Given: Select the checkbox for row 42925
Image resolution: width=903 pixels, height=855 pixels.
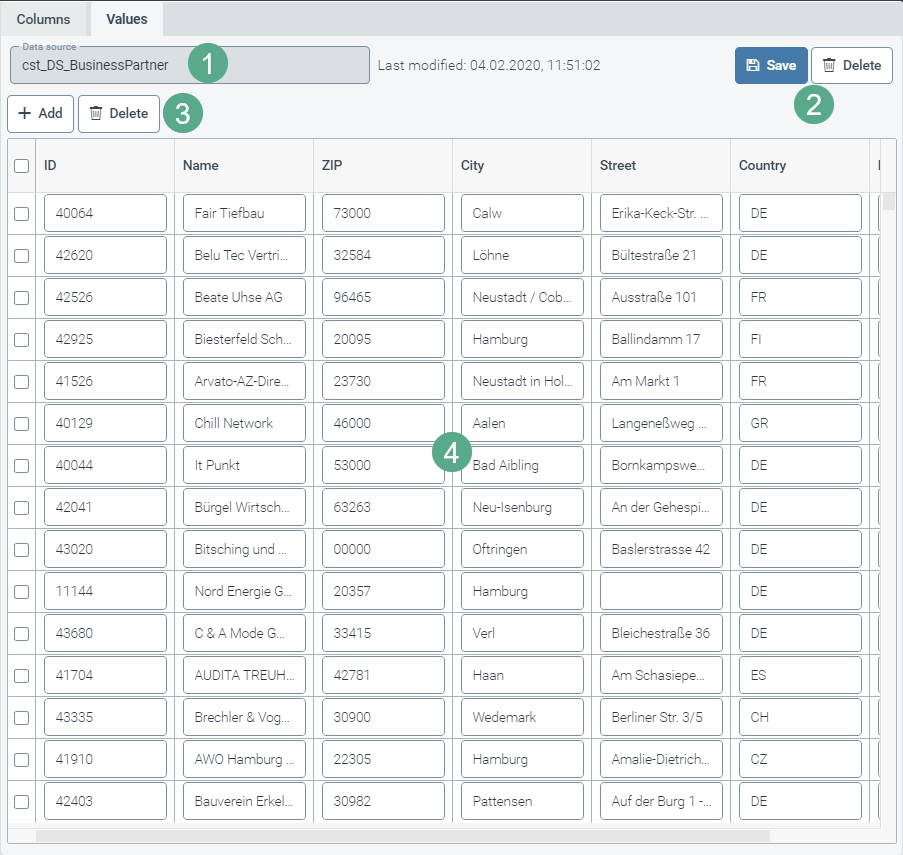Looking at the screenshot, I should pyautogui.click(x=21, y=339).
